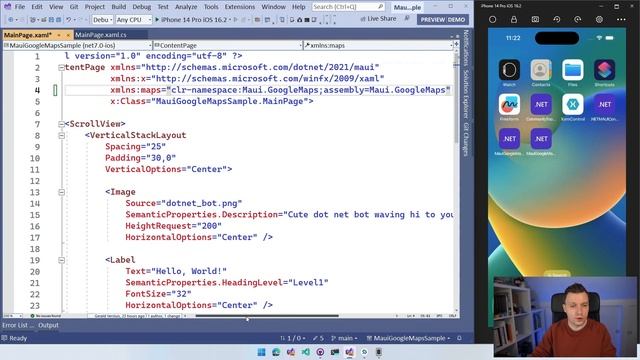Open the Contacts app in simulator
The image size is (640, 360).
coord(541,70)
